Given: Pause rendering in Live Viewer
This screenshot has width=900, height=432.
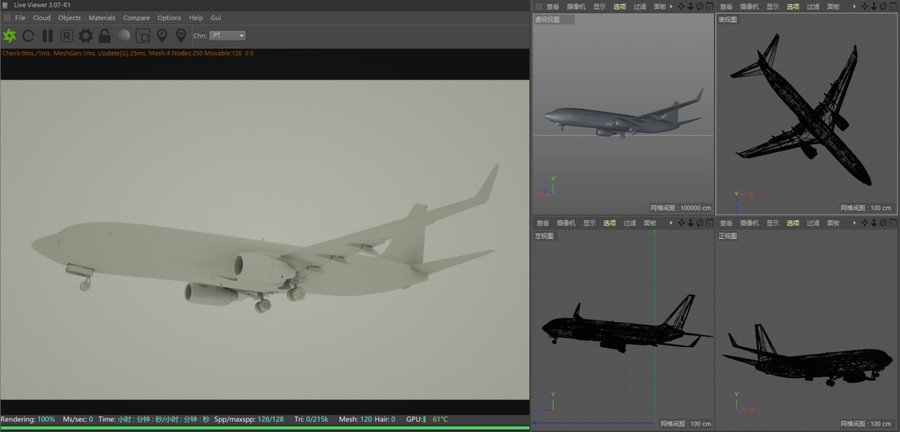Looking at the screenshot, I should 48,36.
